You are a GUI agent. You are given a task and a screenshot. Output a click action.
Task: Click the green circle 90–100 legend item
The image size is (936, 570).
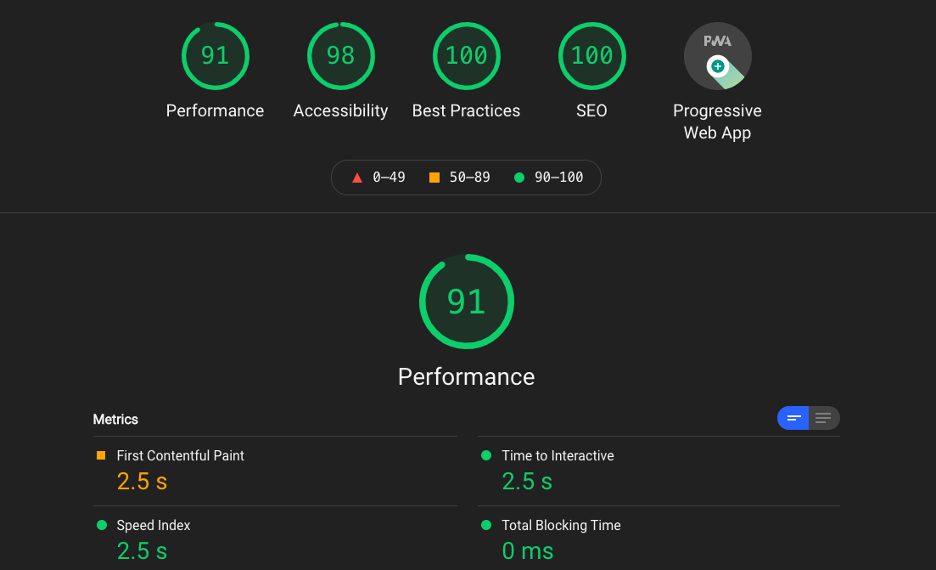[x=549, y=177]
